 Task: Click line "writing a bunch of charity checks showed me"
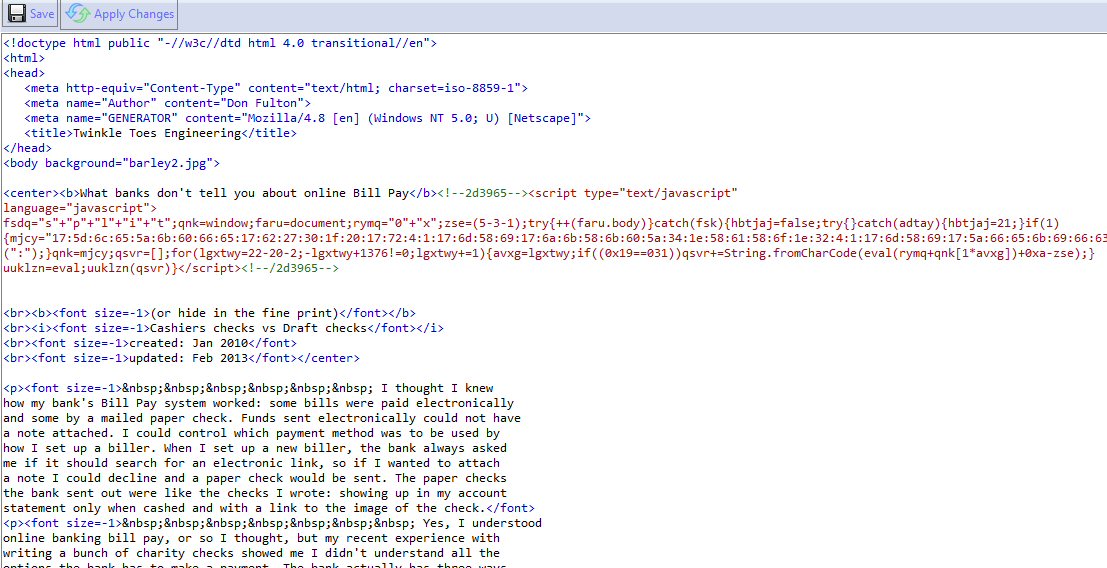point(251,553)
